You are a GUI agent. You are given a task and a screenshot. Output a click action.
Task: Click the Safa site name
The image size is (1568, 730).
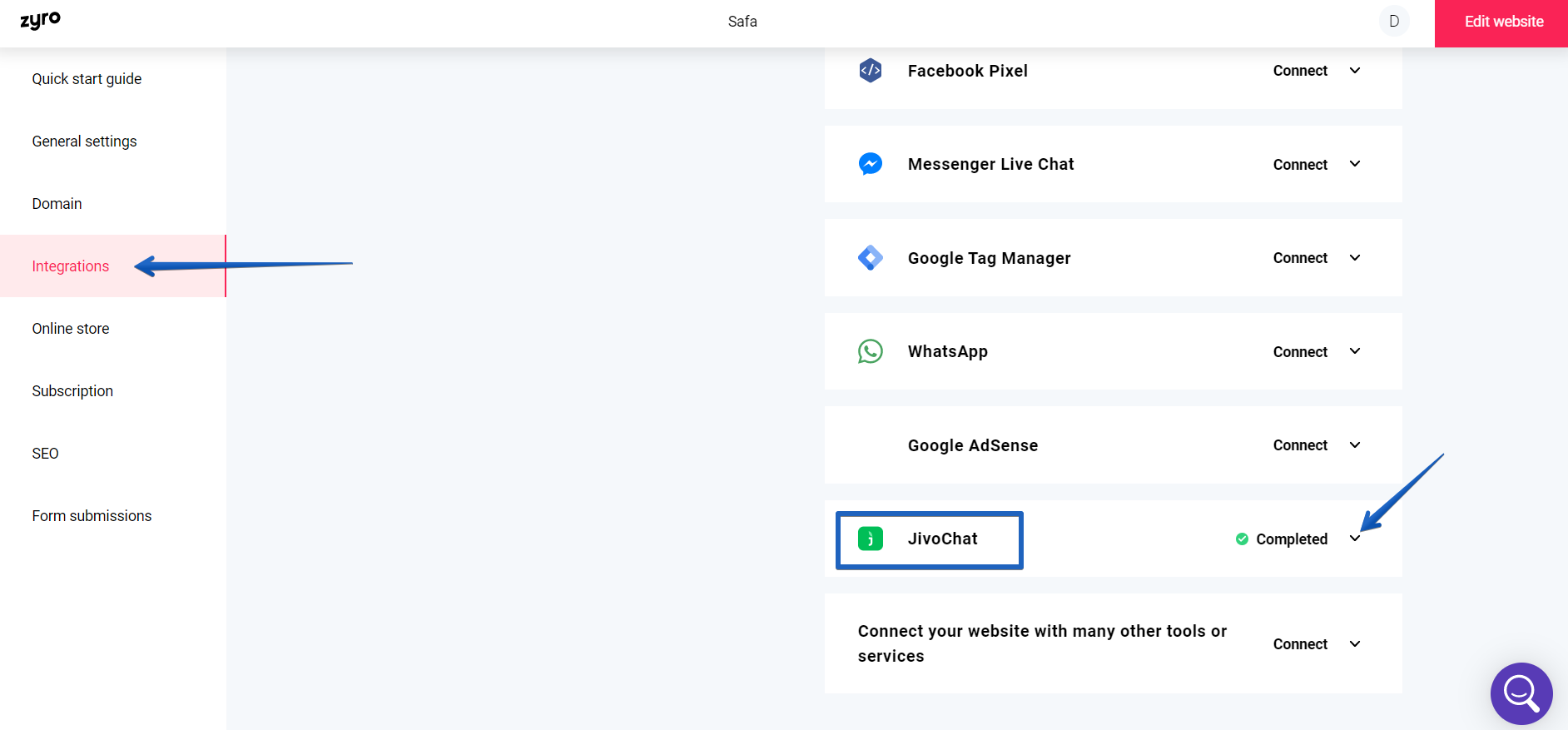tap(742, 22)
